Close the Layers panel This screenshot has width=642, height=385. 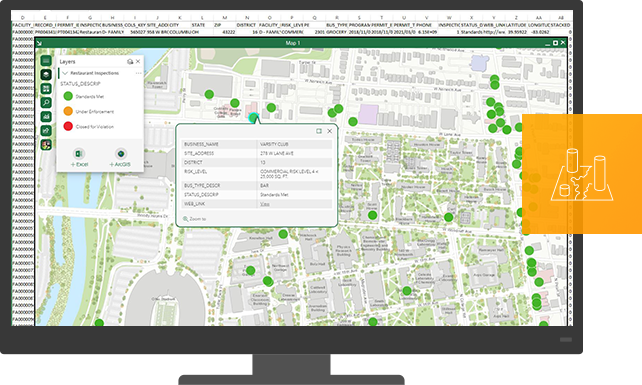pos(138,61)
